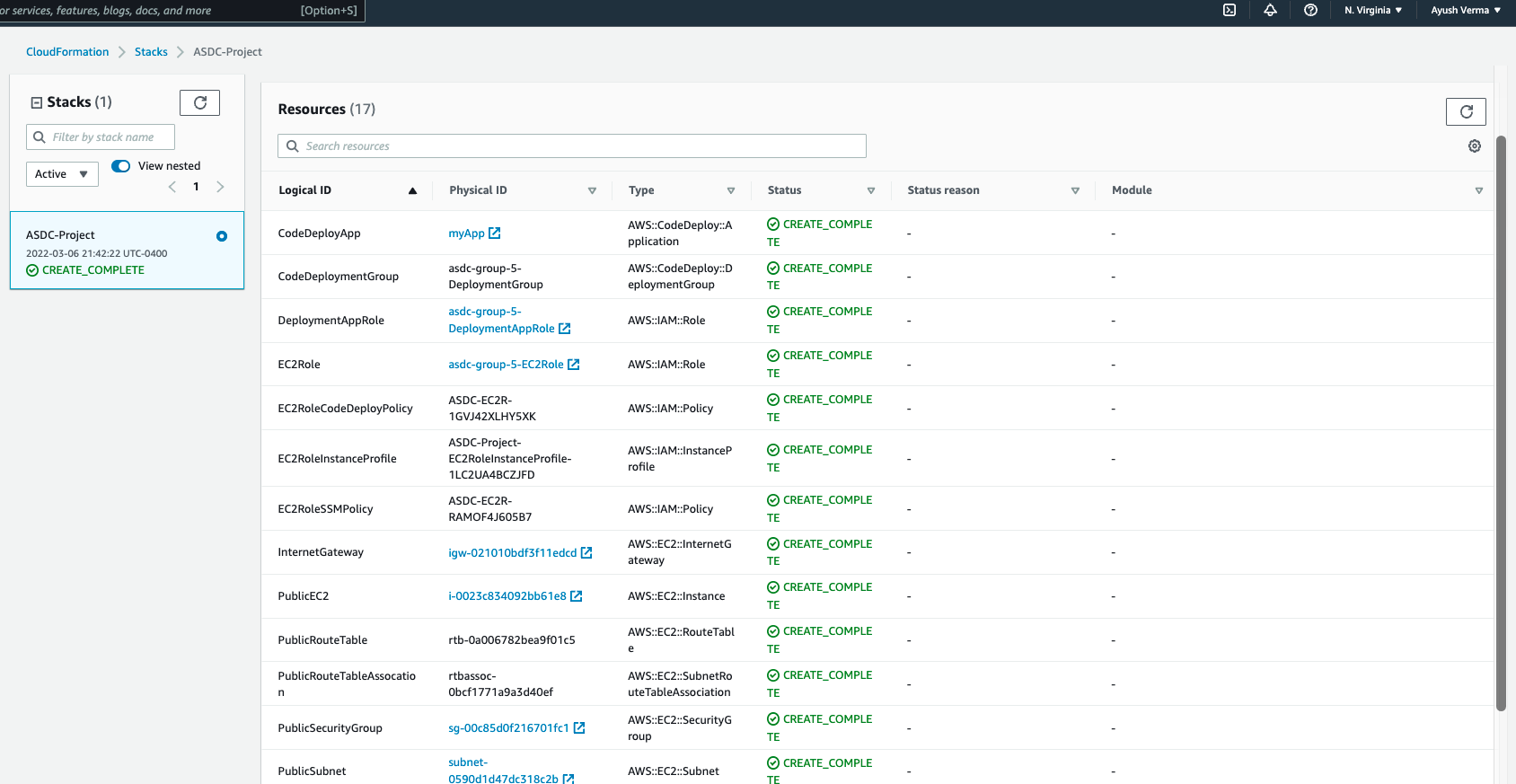Open the help question mark icon
Screen dimensions: 1516x784
(x=1310, y=10)
